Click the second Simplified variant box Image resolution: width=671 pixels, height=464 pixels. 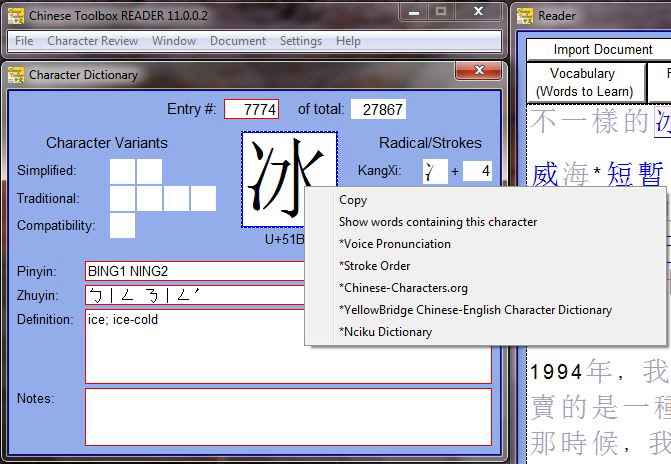tap(149, 171)
